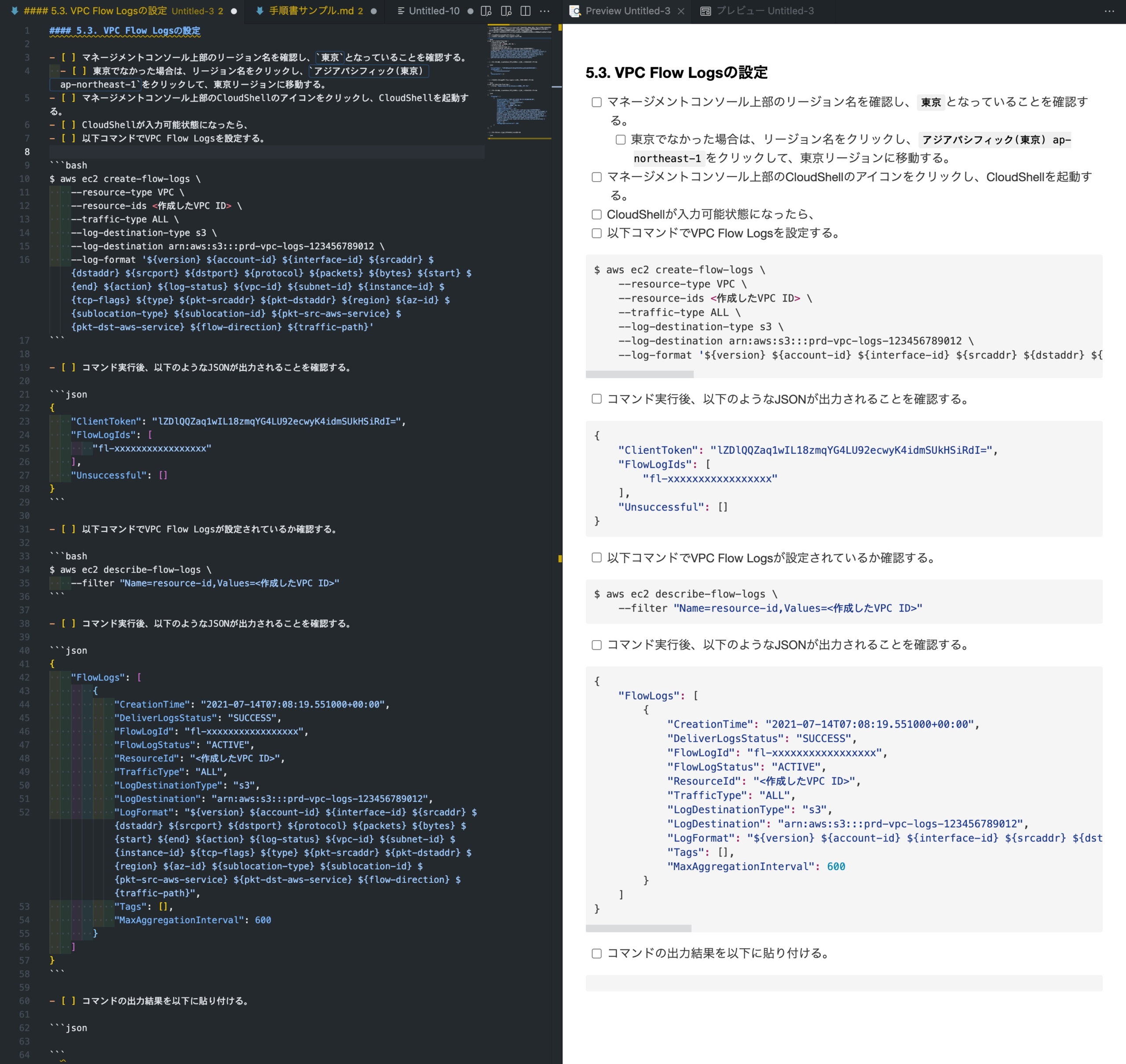Close the Preview Untitled-3 tab
This screenshot has width=1126, height=1064.
(681, 11)
